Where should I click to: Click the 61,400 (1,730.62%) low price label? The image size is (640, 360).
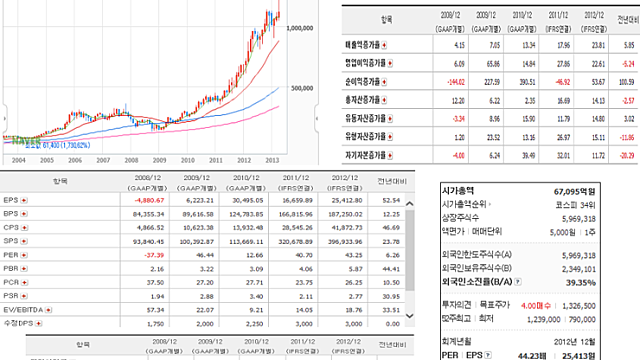[x=66, y=145]
